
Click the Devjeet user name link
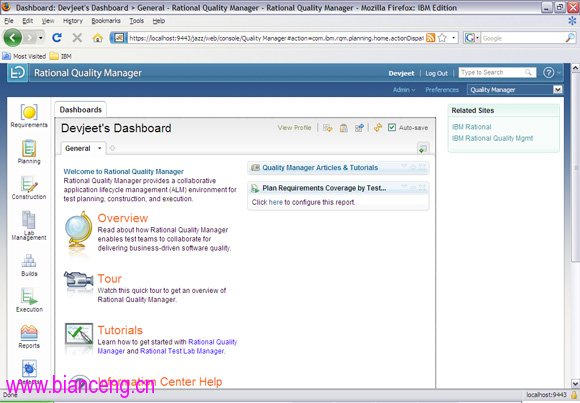click(401, 73)
